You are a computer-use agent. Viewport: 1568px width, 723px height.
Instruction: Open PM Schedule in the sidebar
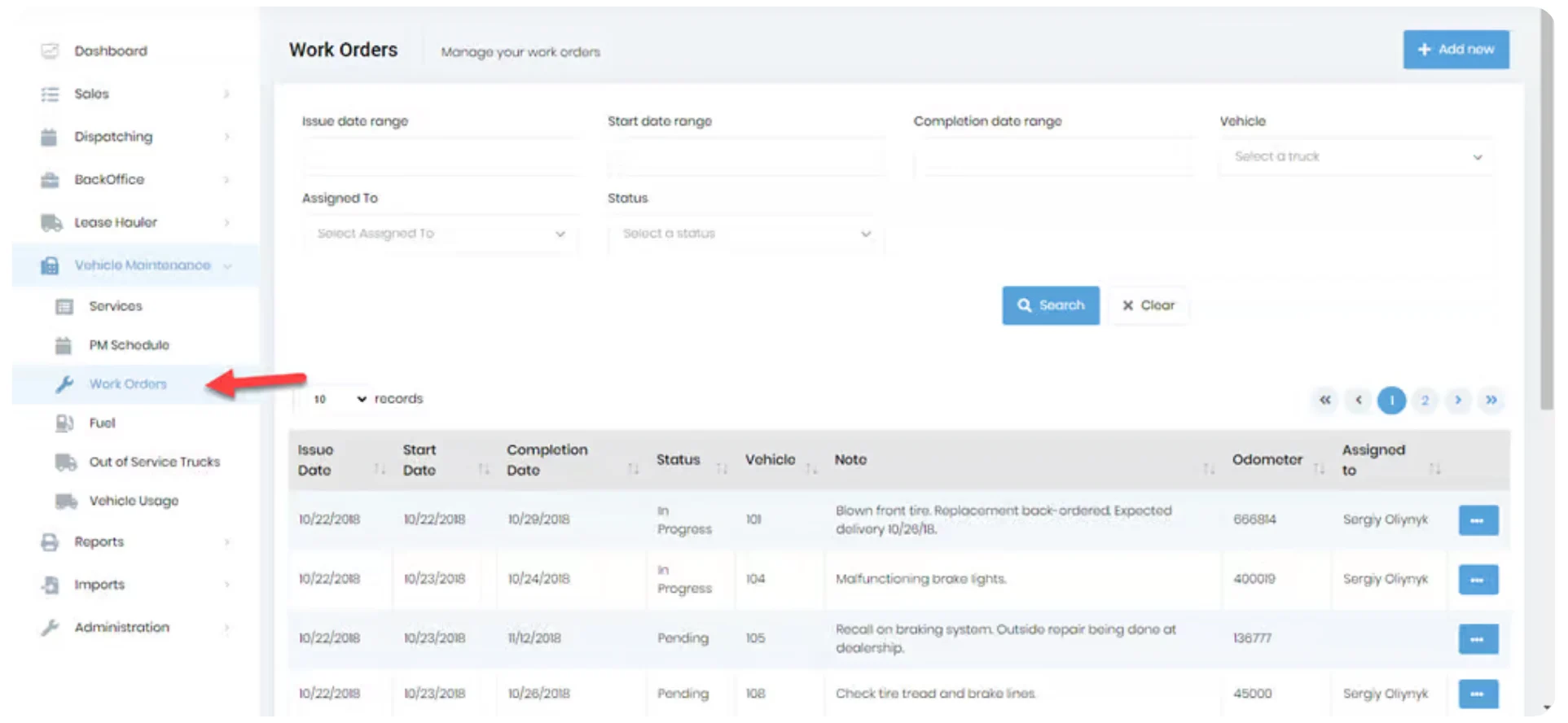pos(129,345)
